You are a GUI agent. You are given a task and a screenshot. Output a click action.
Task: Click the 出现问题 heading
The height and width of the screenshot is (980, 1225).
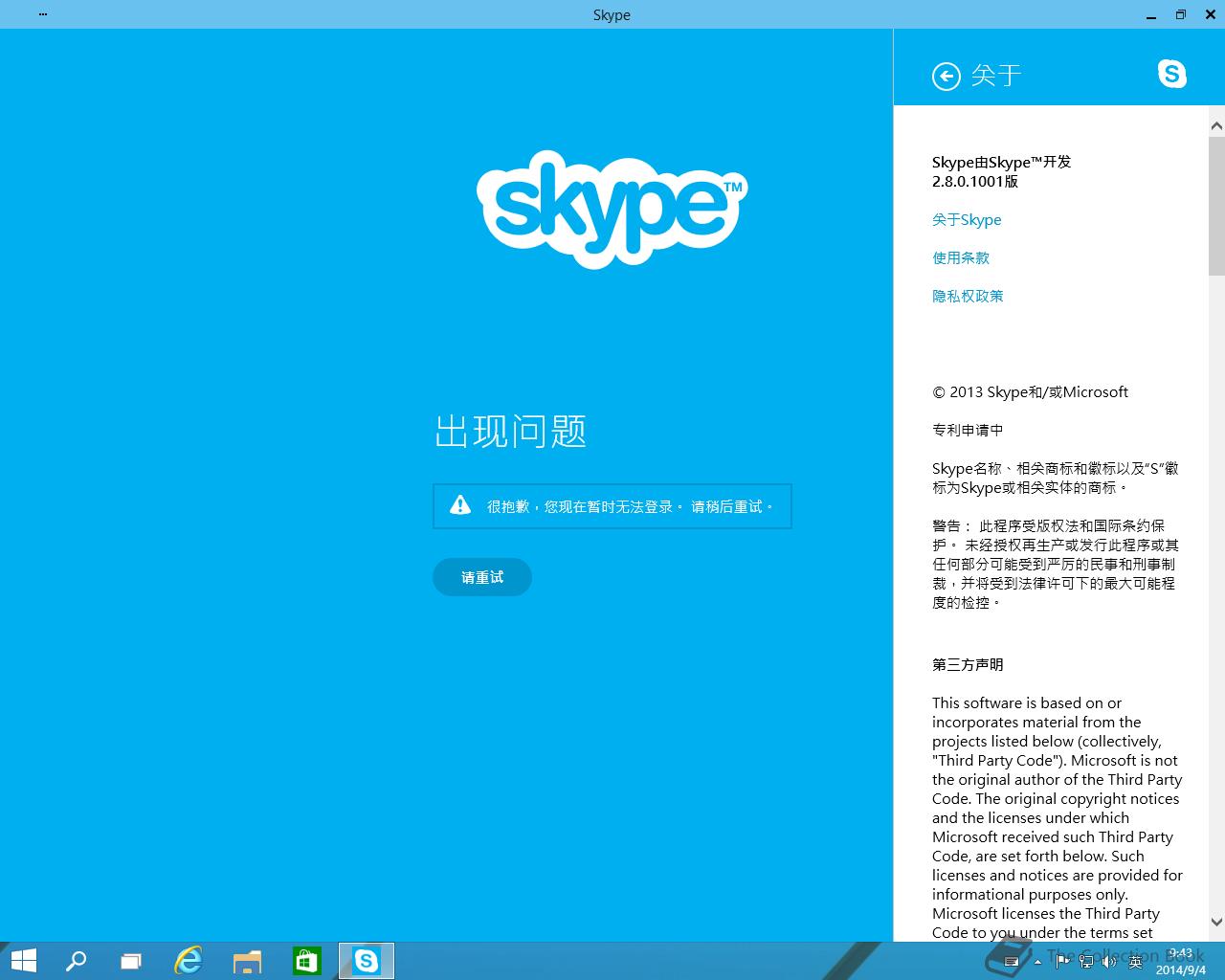coord(510,432)
